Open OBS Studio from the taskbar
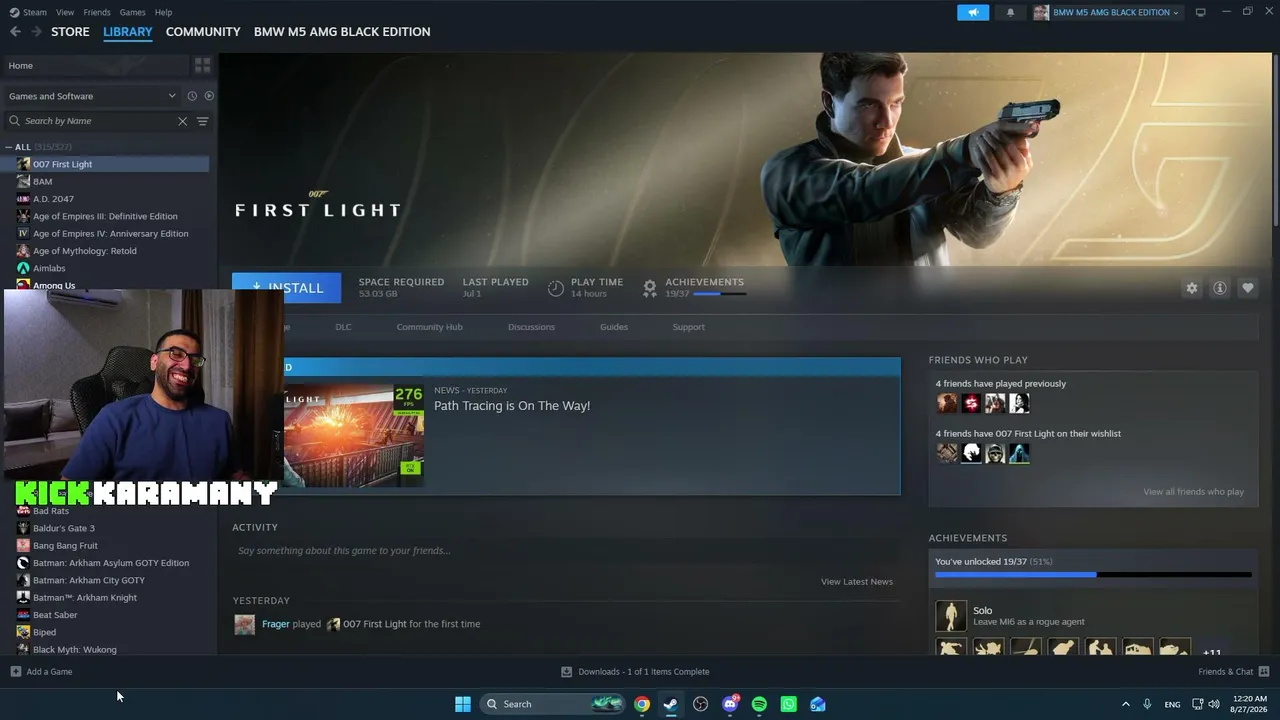This screenshot has width=1280, height=720. (700, 704)
